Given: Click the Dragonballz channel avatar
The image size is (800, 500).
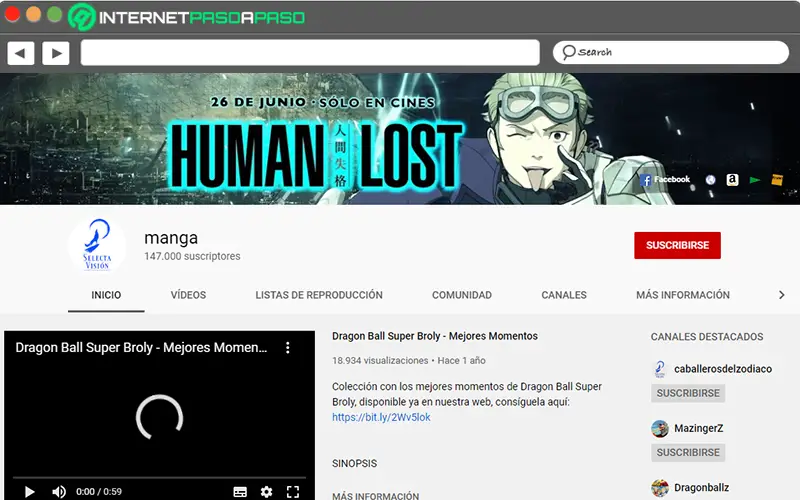Looking at the screenshot, I should [660, 488].
